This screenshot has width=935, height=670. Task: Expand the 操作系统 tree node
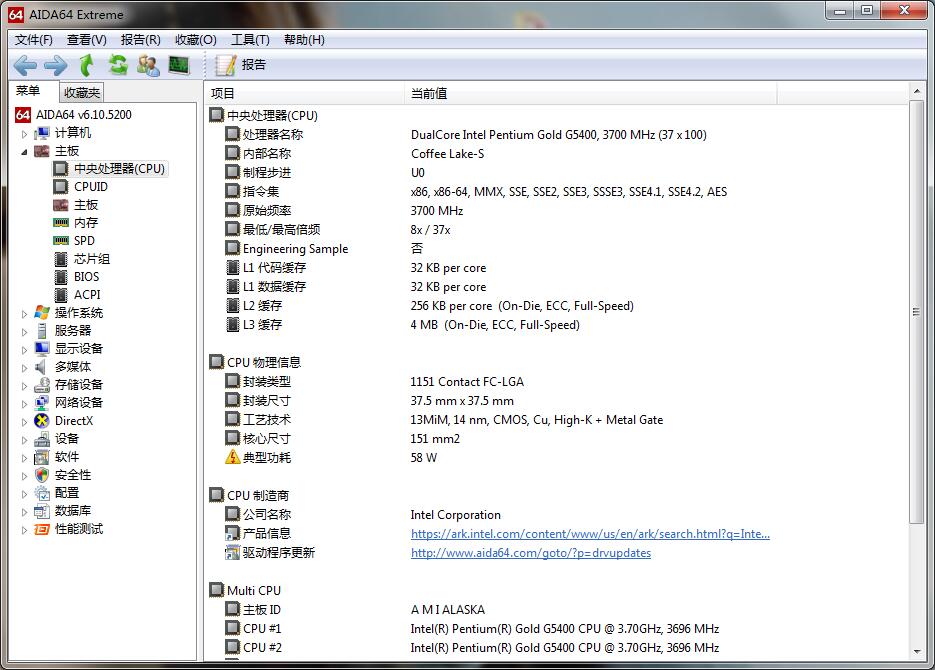click(24, 314)
